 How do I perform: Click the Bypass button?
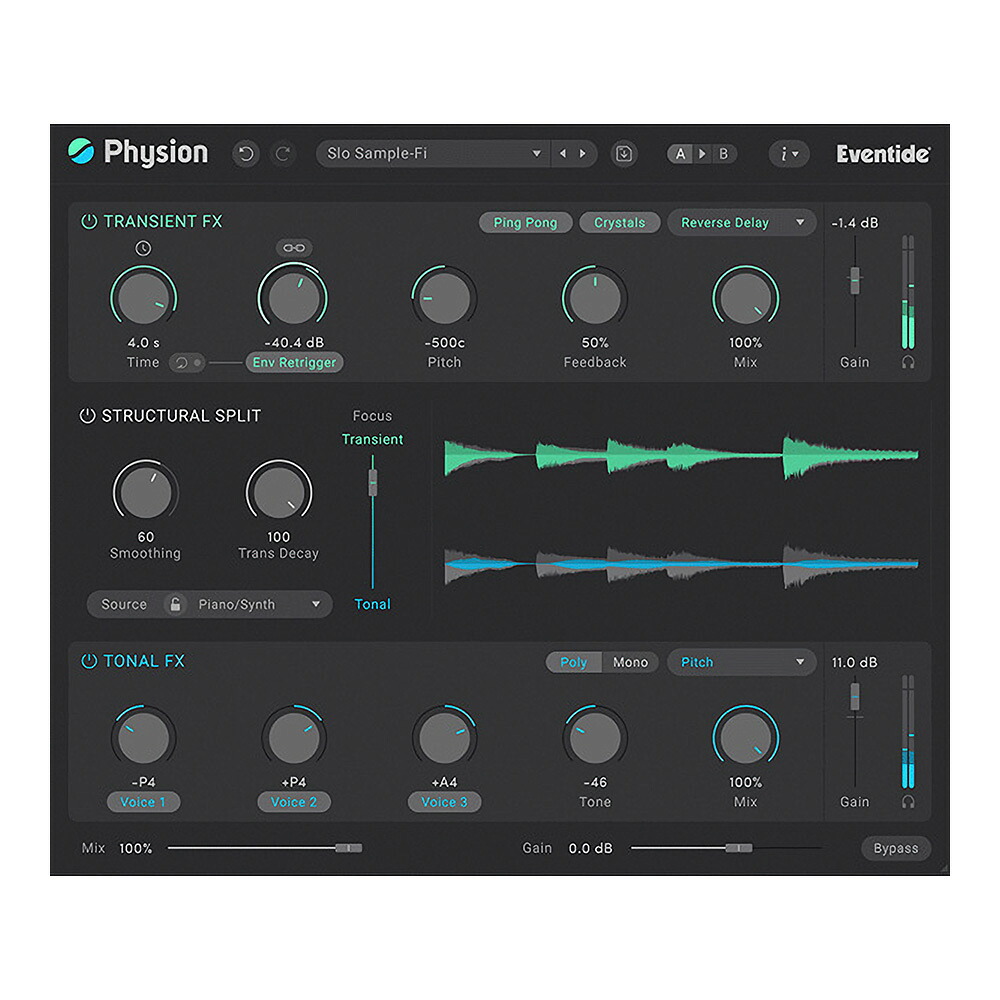[x=896, y=848]
